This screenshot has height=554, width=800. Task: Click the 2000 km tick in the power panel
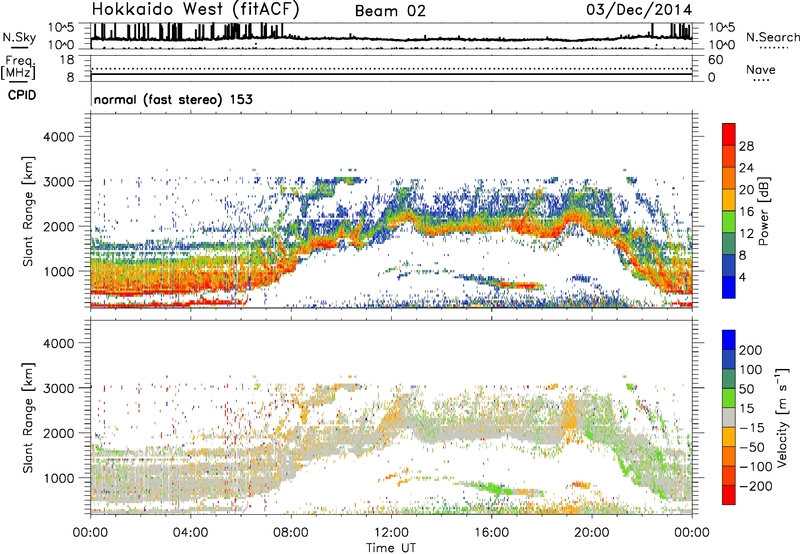pos(59,226)
